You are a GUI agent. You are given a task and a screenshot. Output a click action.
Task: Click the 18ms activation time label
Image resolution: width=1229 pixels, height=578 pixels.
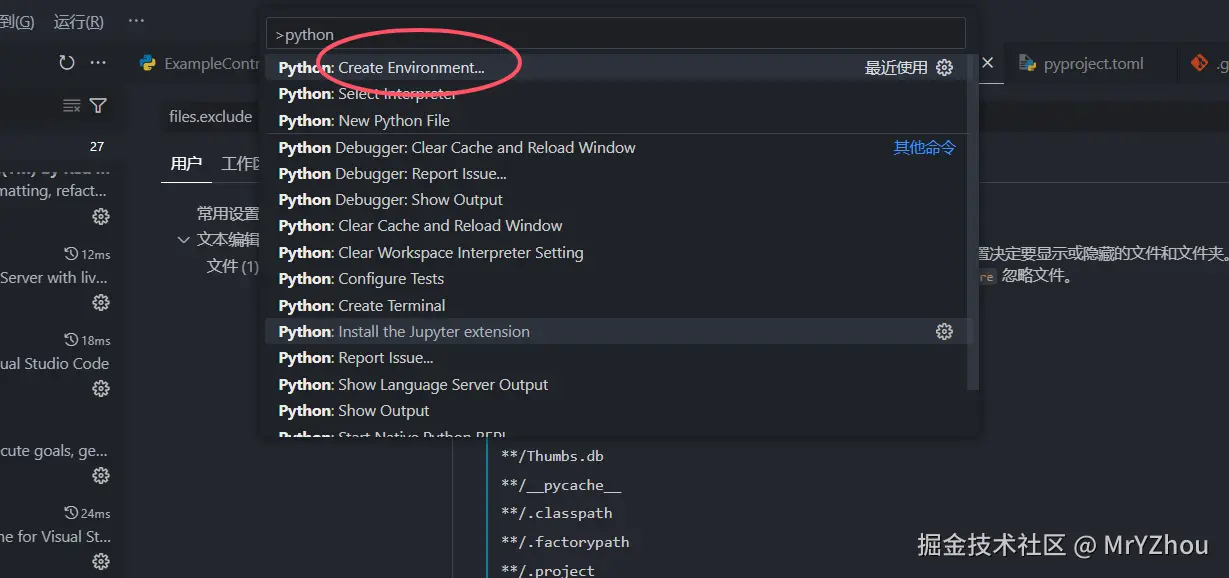[88, 341]
